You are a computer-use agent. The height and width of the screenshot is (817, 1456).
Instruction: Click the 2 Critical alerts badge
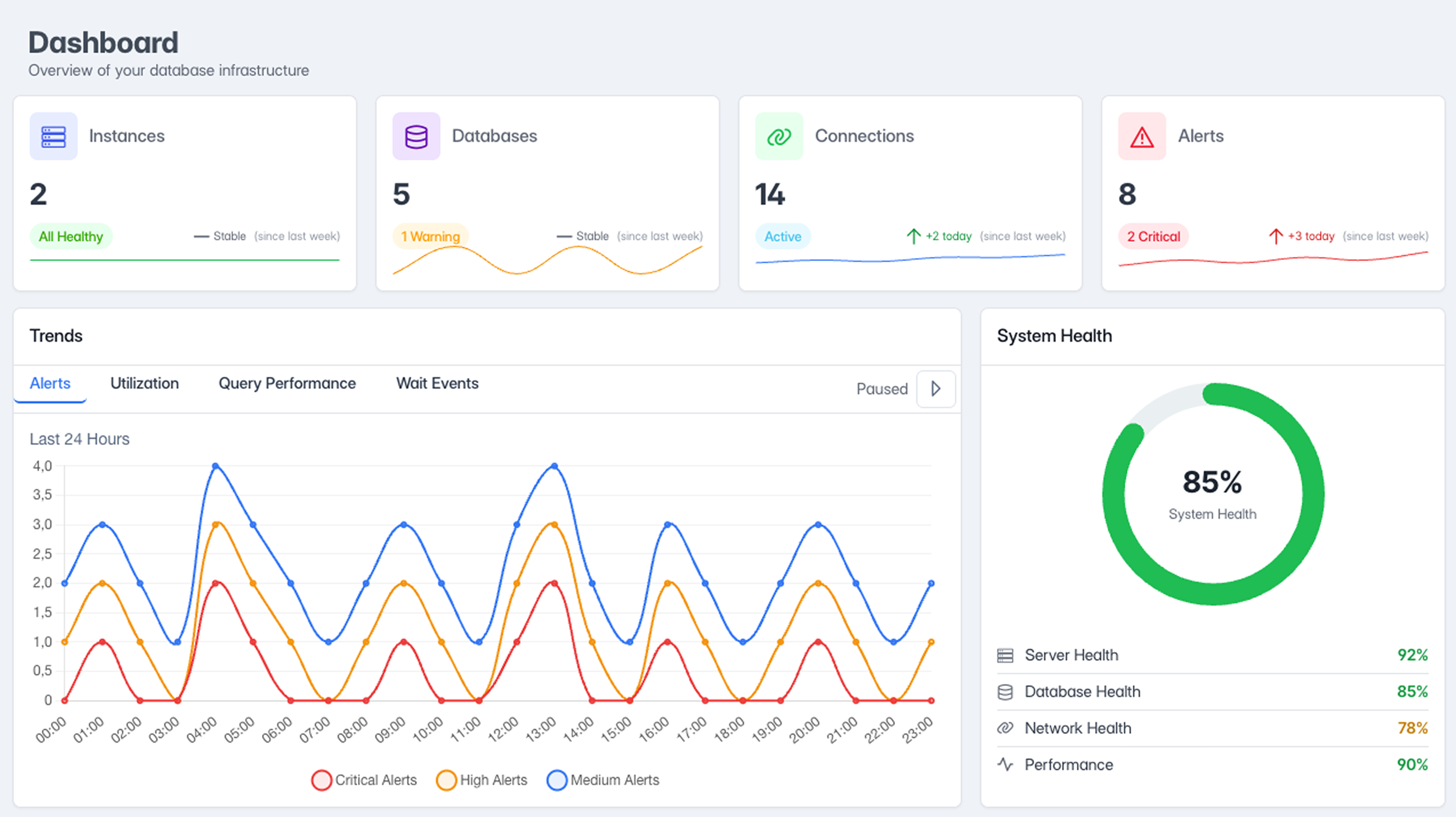(x=1153, y=236)
